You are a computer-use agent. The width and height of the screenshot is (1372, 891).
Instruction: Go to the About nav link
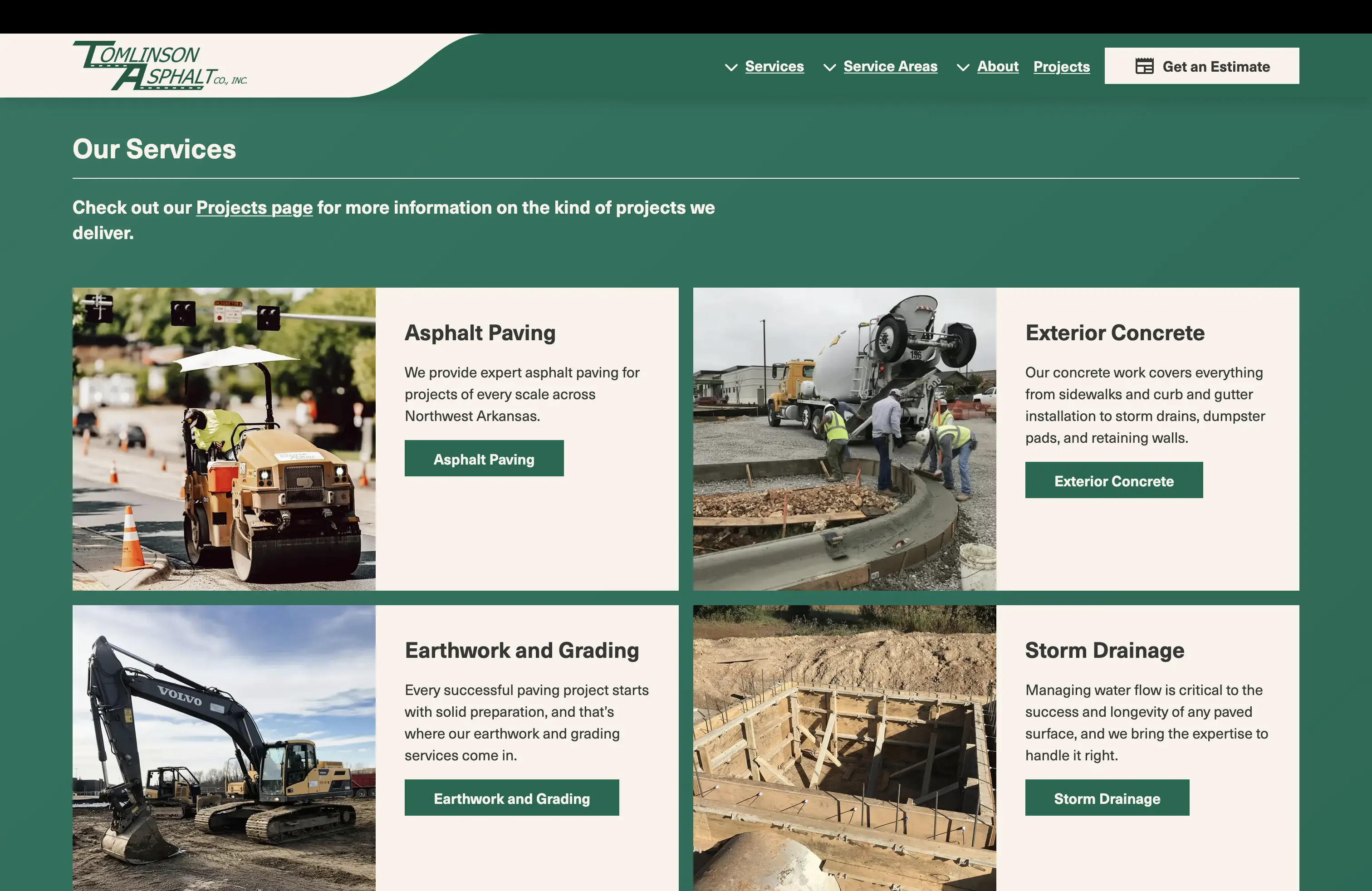[x=997, y=66]
